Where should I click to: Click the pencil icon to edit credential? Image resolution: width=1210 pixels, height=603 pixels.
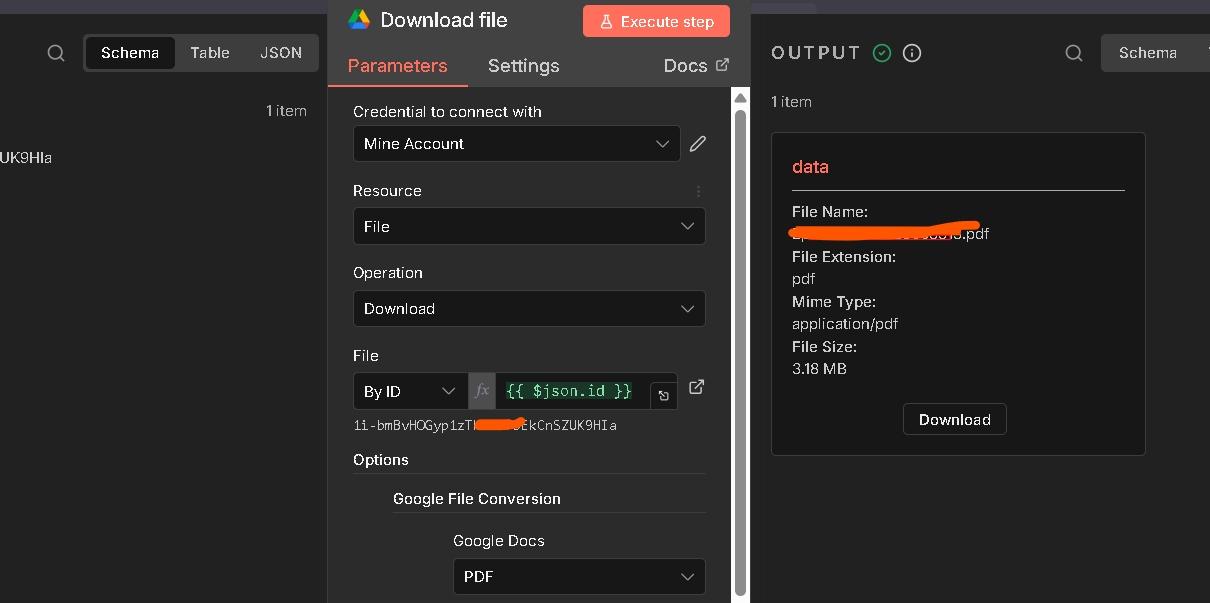[698, 144]
